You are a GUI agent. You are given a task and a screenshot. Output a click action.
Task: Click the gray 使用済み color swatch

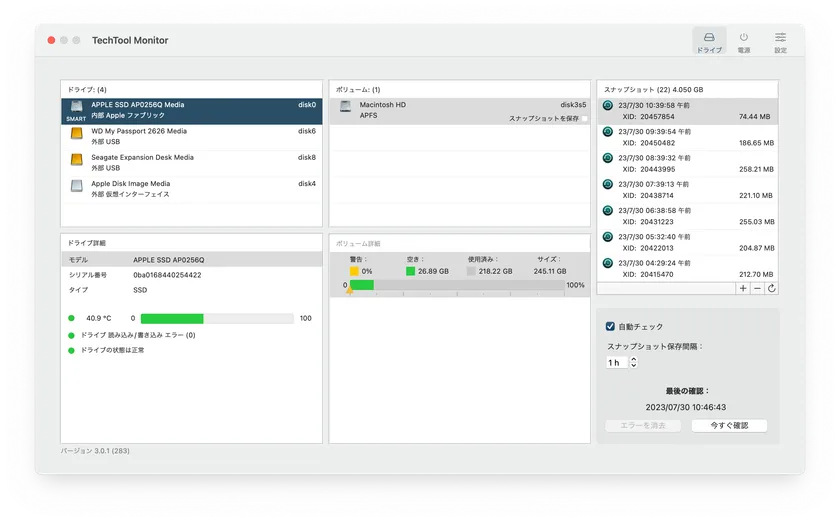click(471, 271)
